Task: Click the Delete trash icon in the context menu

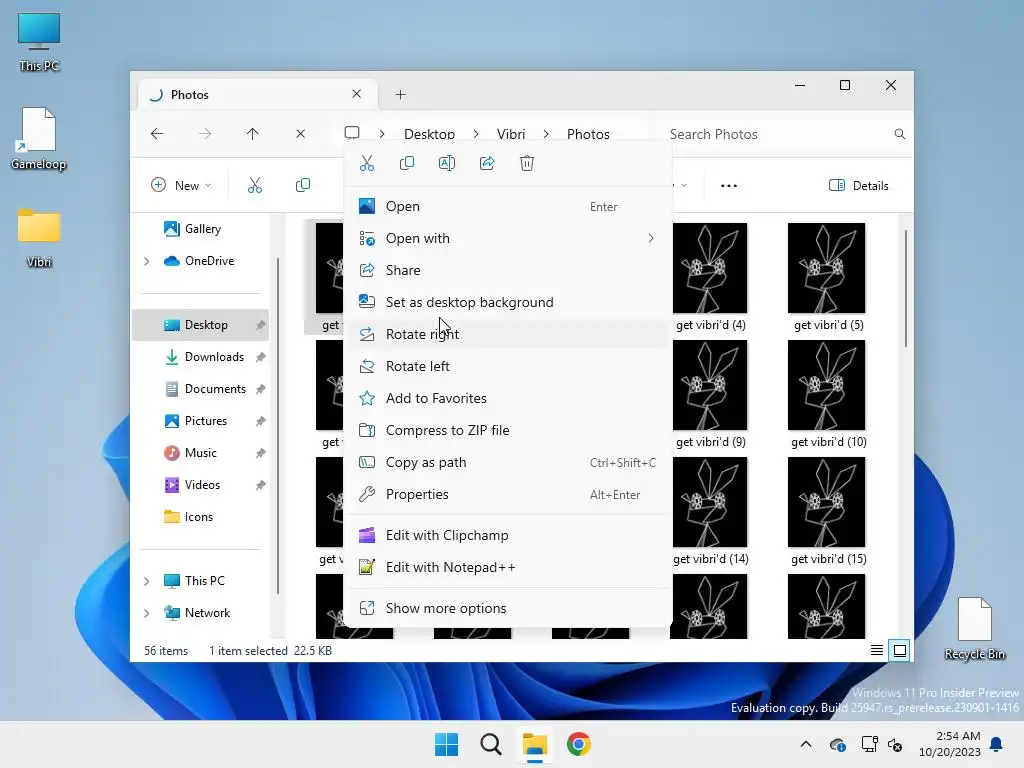Action: pyautogui.click(x=527, y=163)
